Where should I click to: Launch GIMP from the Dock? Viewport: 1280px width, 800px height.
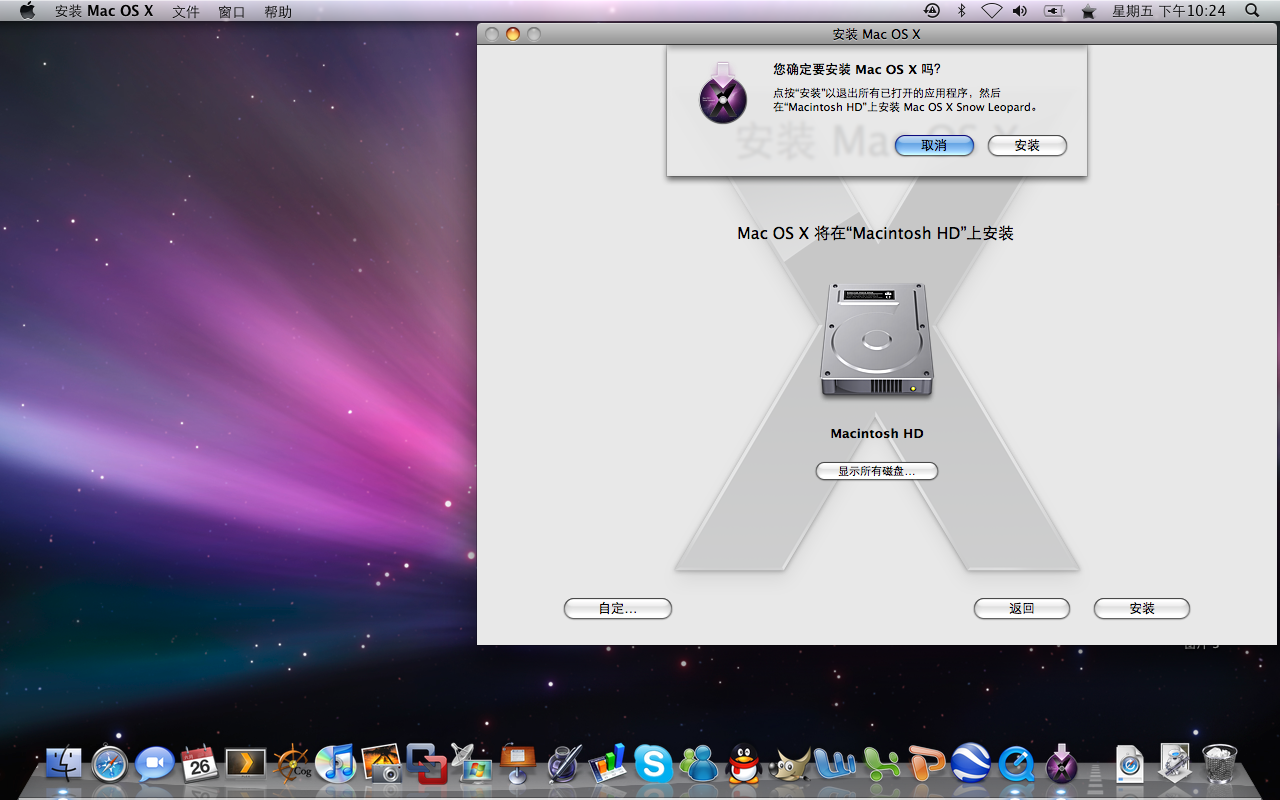pyautogui.click(x=790, y=764)
